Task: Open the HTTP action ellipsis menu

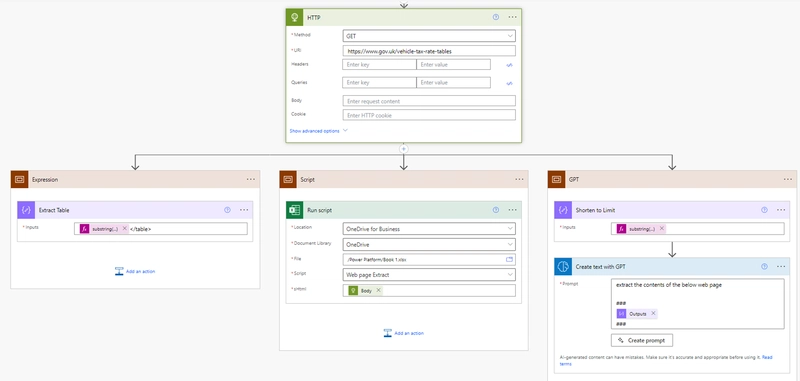Action: tap(512, 17)
